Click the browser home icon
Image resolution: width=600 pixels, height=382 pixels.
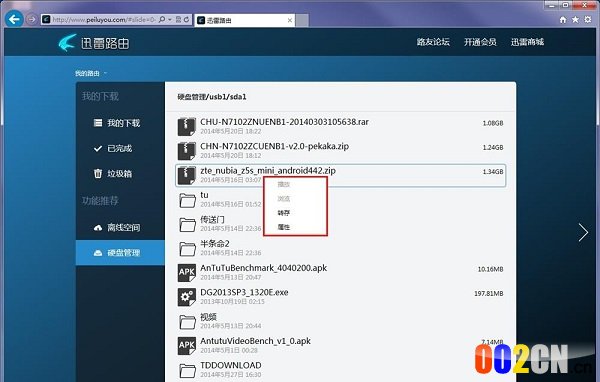point(562,20)
